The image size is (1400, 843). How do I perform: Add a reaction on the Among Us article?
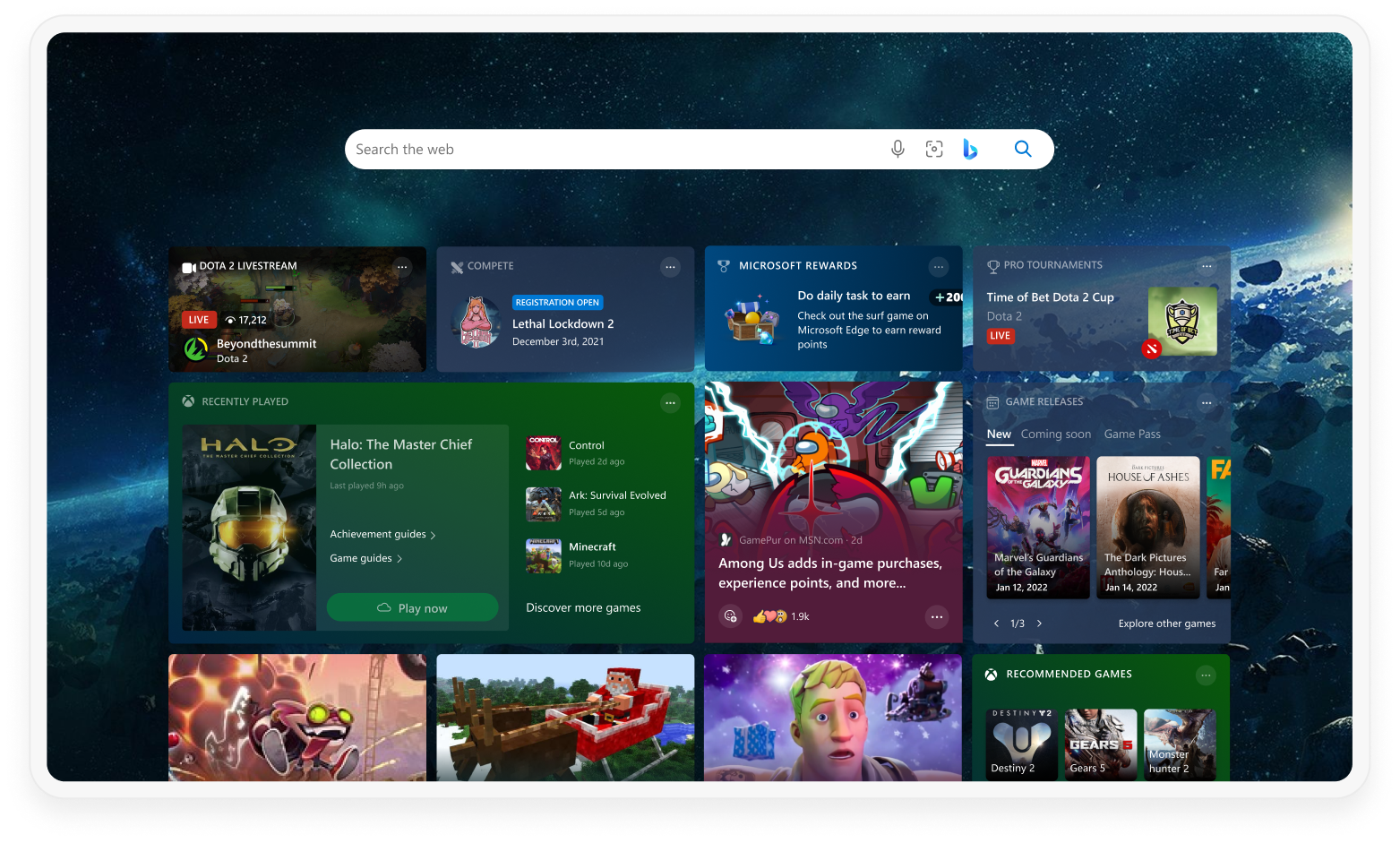click(730, 616)
